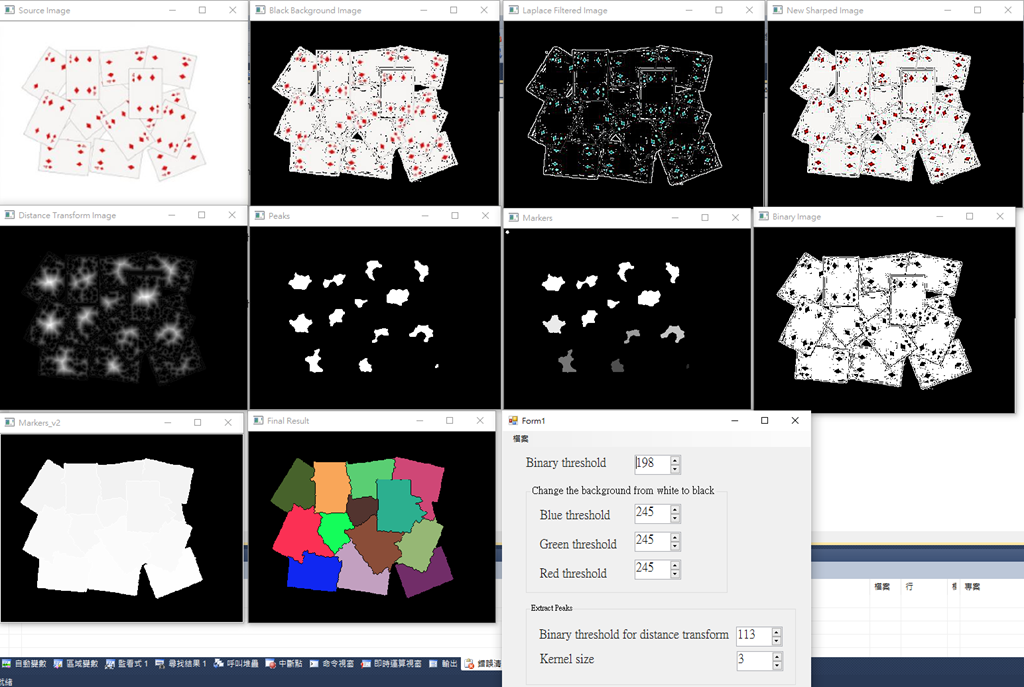The height and width of the screenshot is (687, 1024).
Task: Click the Final Result window icon
Action: tap(259, 421)
